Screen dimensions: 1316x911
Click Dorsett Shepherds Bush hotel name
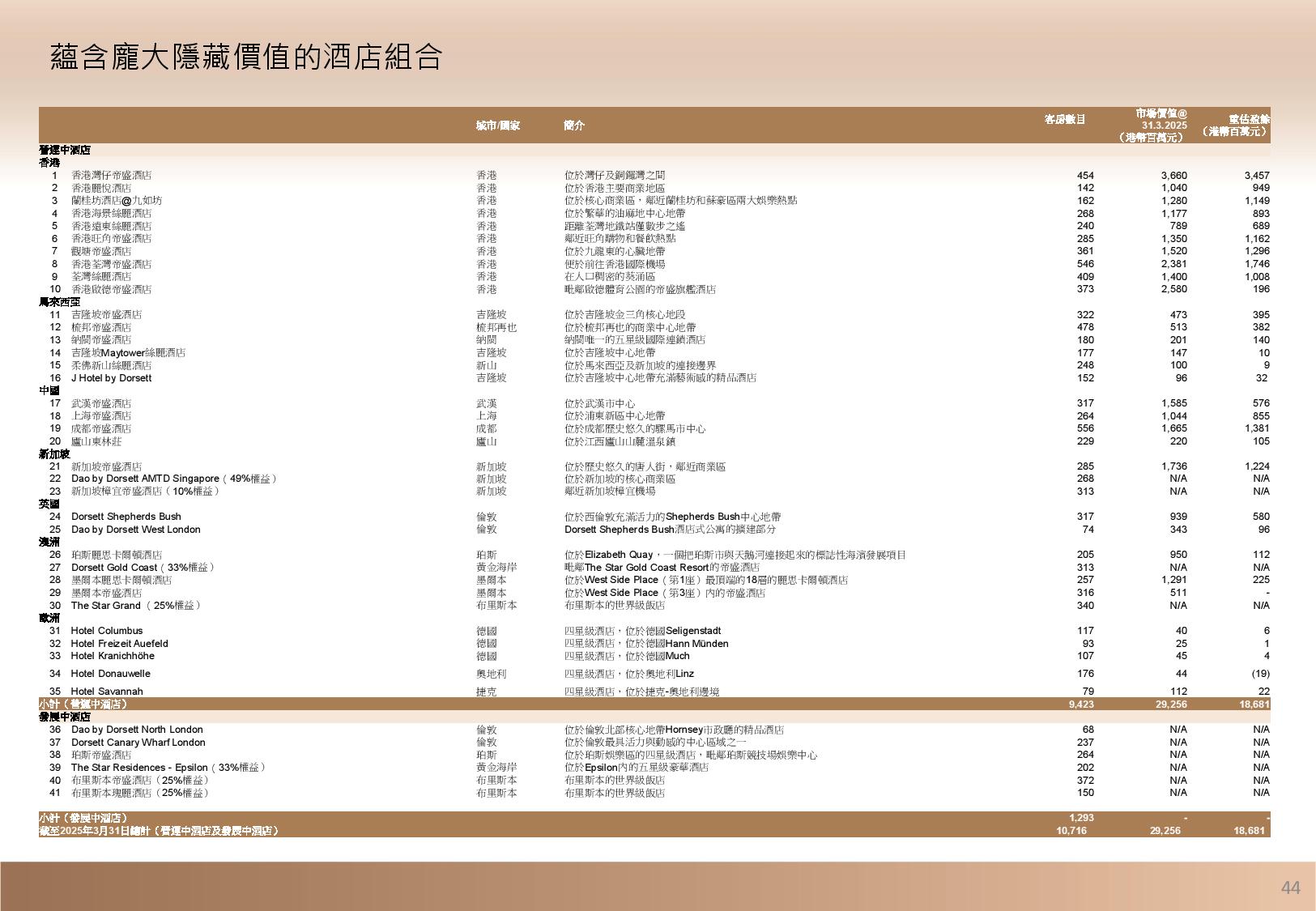126,517
